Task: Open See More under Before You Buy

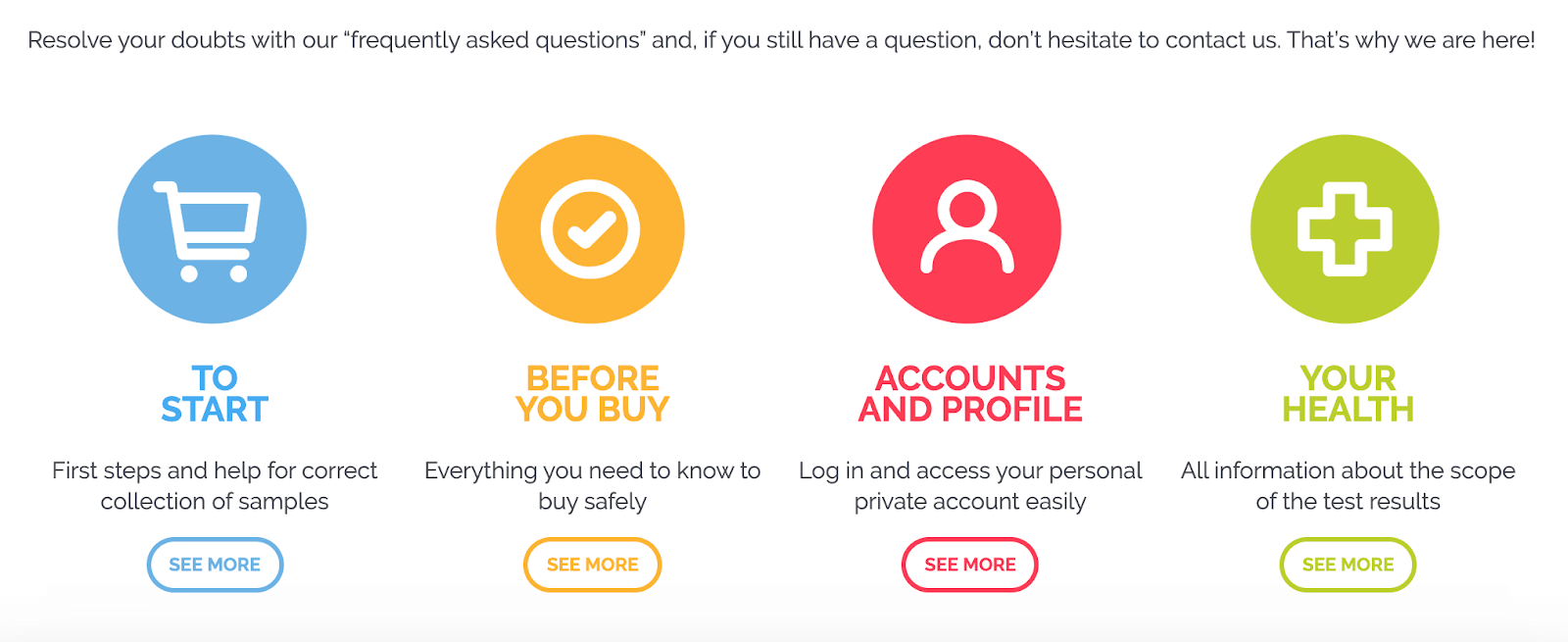Action: click(x=592, y=565)
